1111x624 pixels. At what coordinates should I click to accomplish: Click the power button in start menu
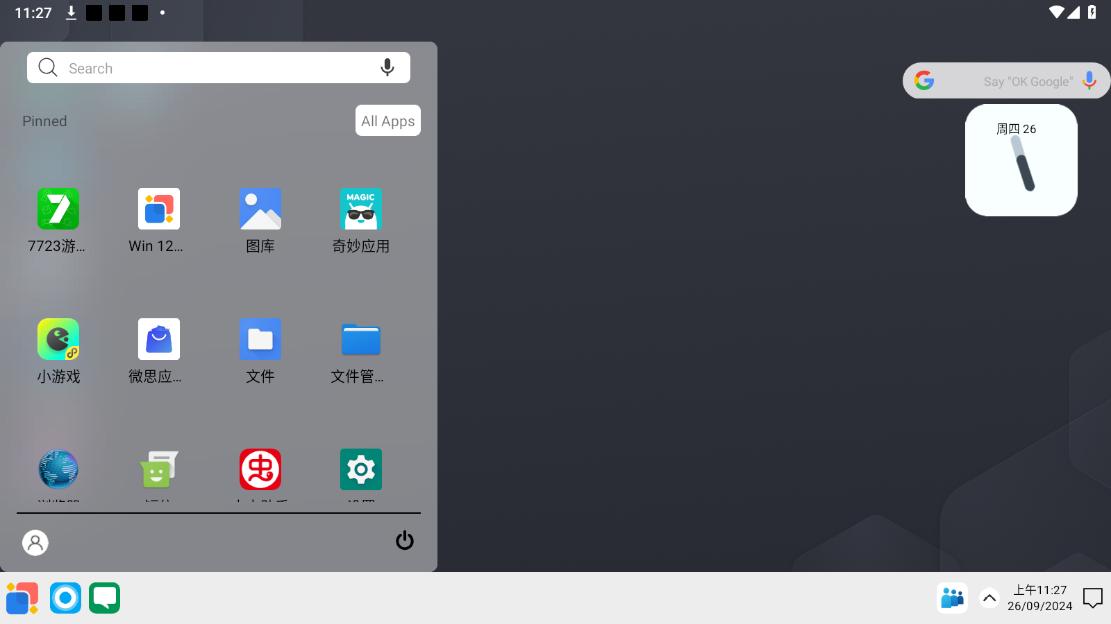[x=405, y=541]
